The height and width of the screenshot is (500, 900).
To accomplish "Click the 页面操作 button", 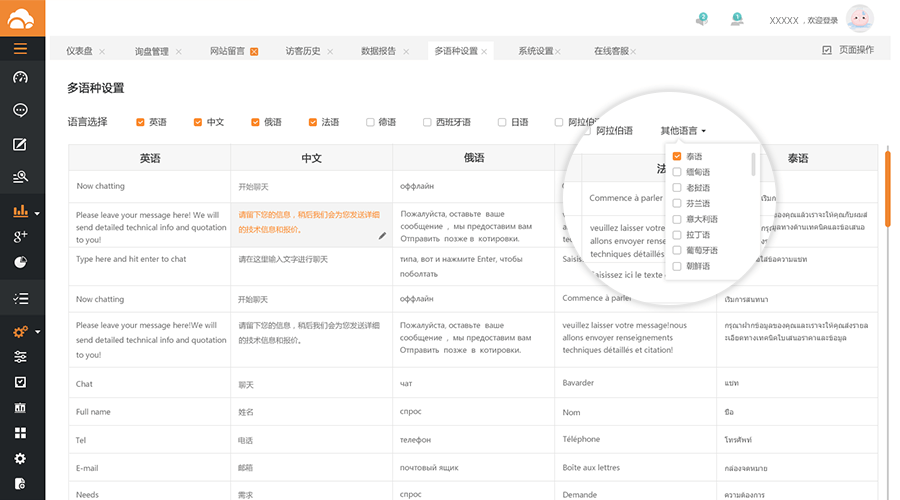I will [848, 50].
